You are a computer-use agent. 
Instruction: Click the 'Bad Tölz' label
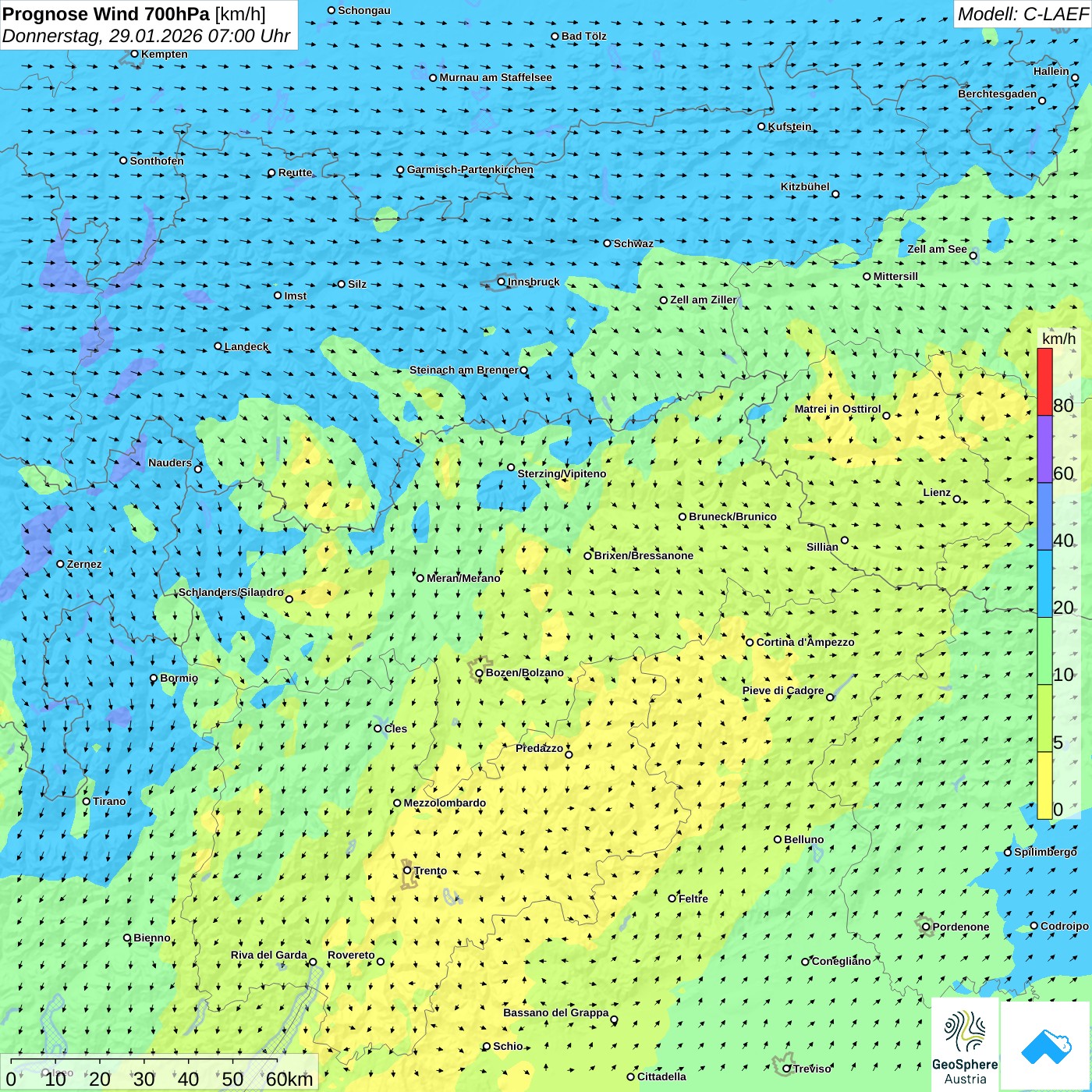tap(583, 36)
